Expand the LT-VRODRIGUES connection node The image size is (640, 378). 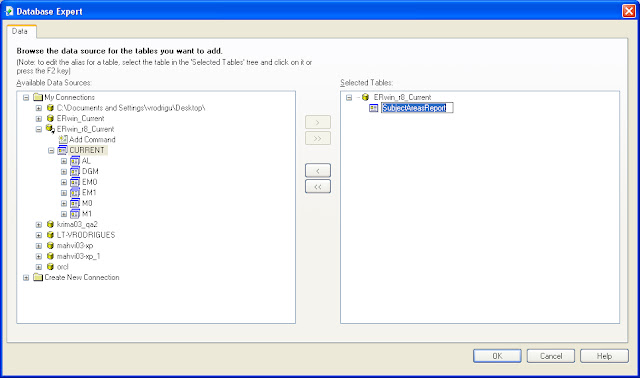(38, 235)
